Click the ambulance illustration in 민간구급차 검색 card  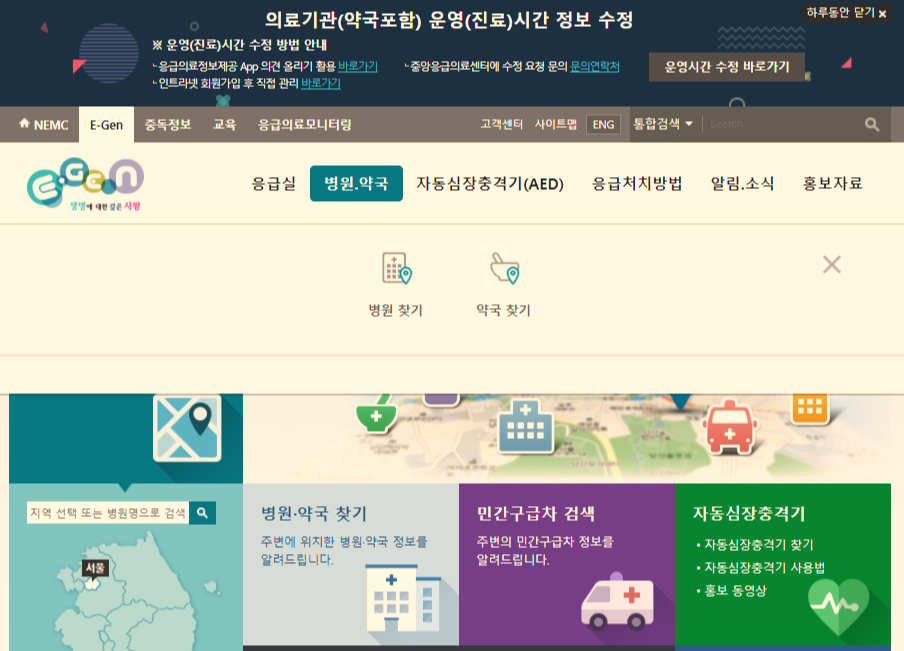[x=617, y=601]
